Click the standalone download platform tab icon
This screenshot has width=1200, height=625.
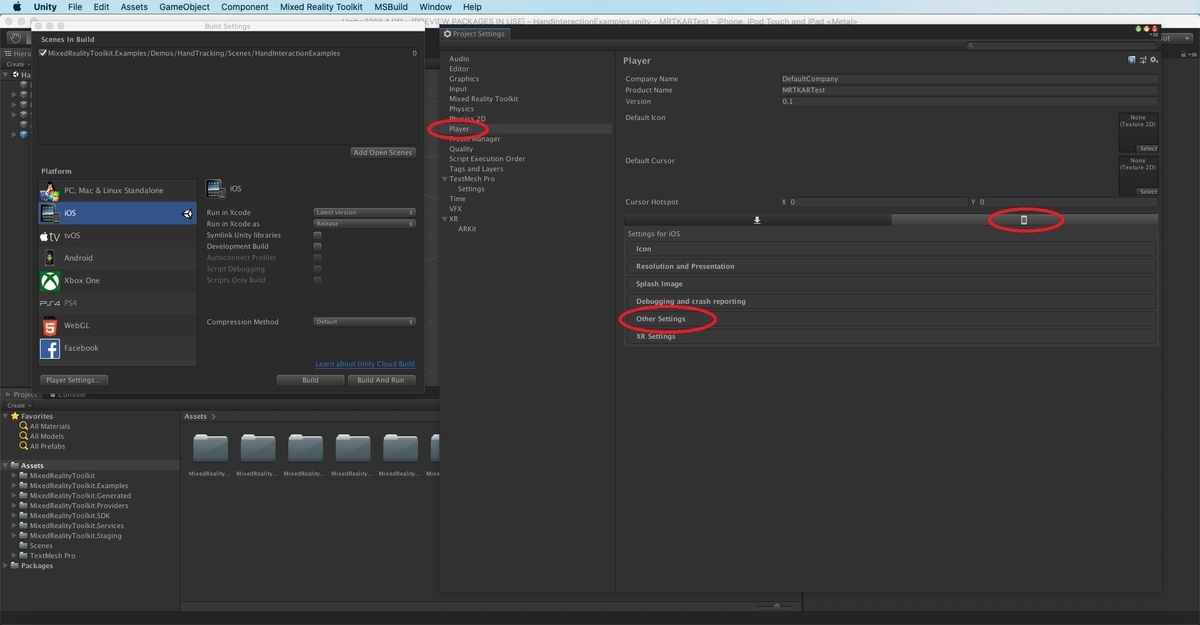(757, 220)
